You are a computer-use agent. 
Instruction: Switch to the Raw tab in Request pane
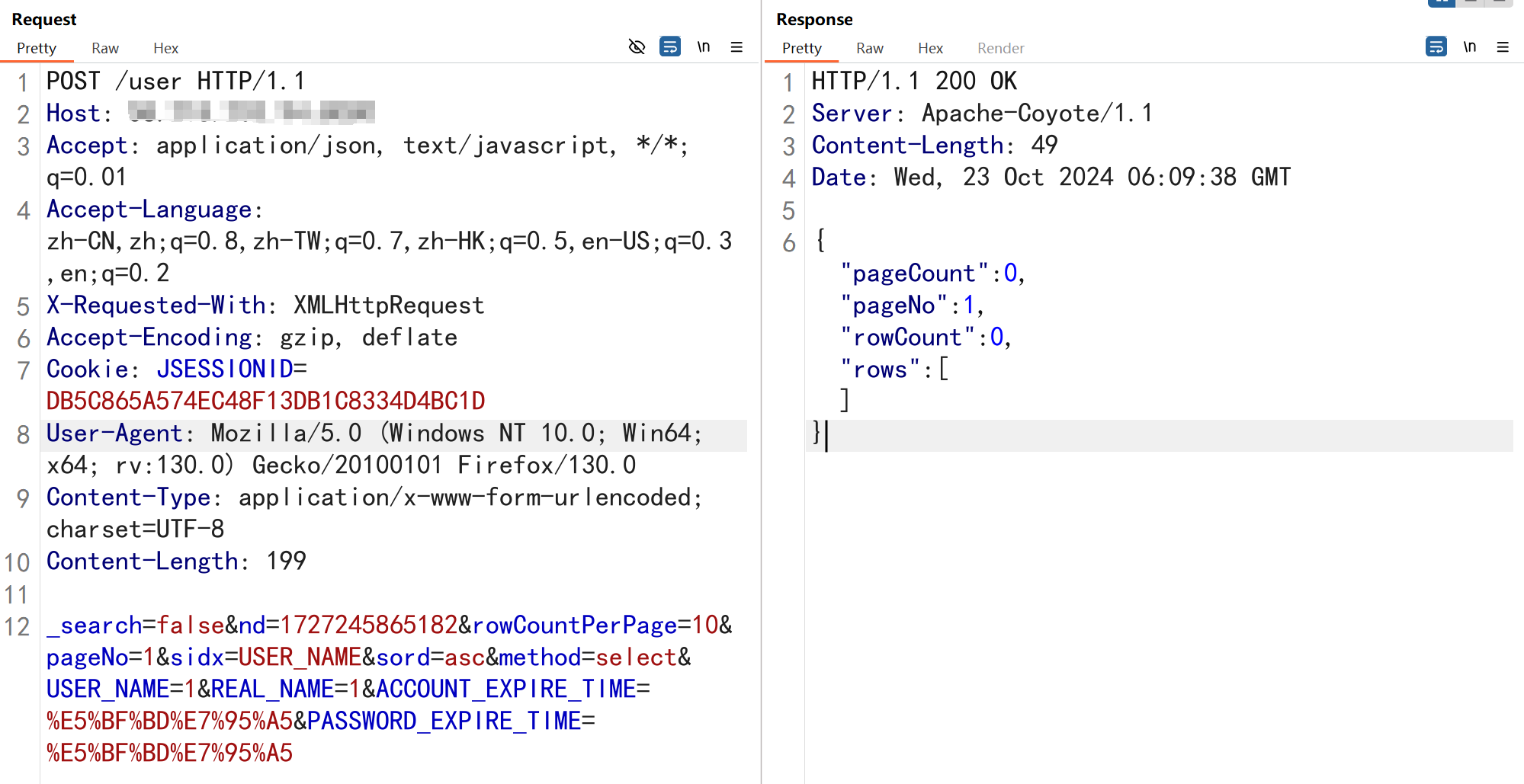105,48
